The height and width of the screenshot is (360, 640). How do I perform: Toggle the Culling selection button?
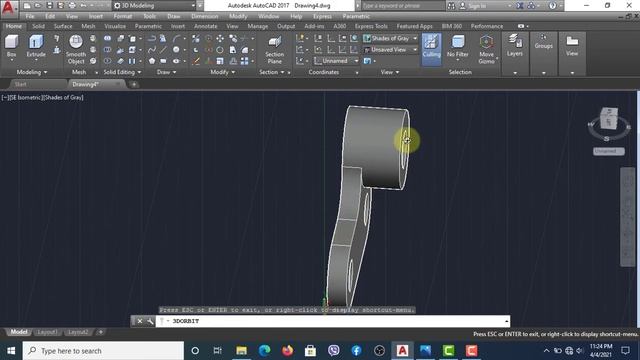431,49
